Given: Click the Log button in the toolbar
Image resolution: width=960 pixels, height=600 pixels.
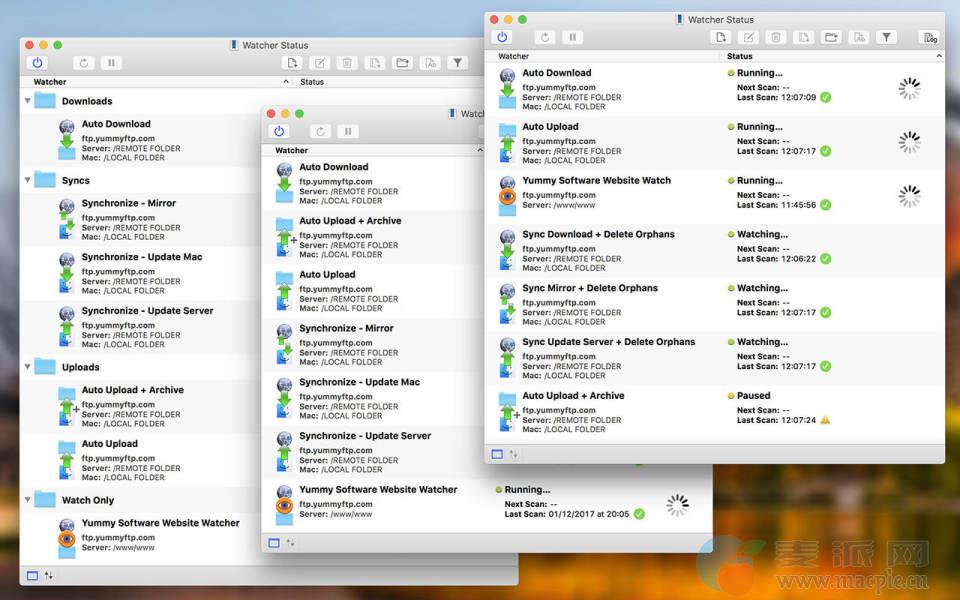Looking at the screenshot, I should tap(930, 37).
